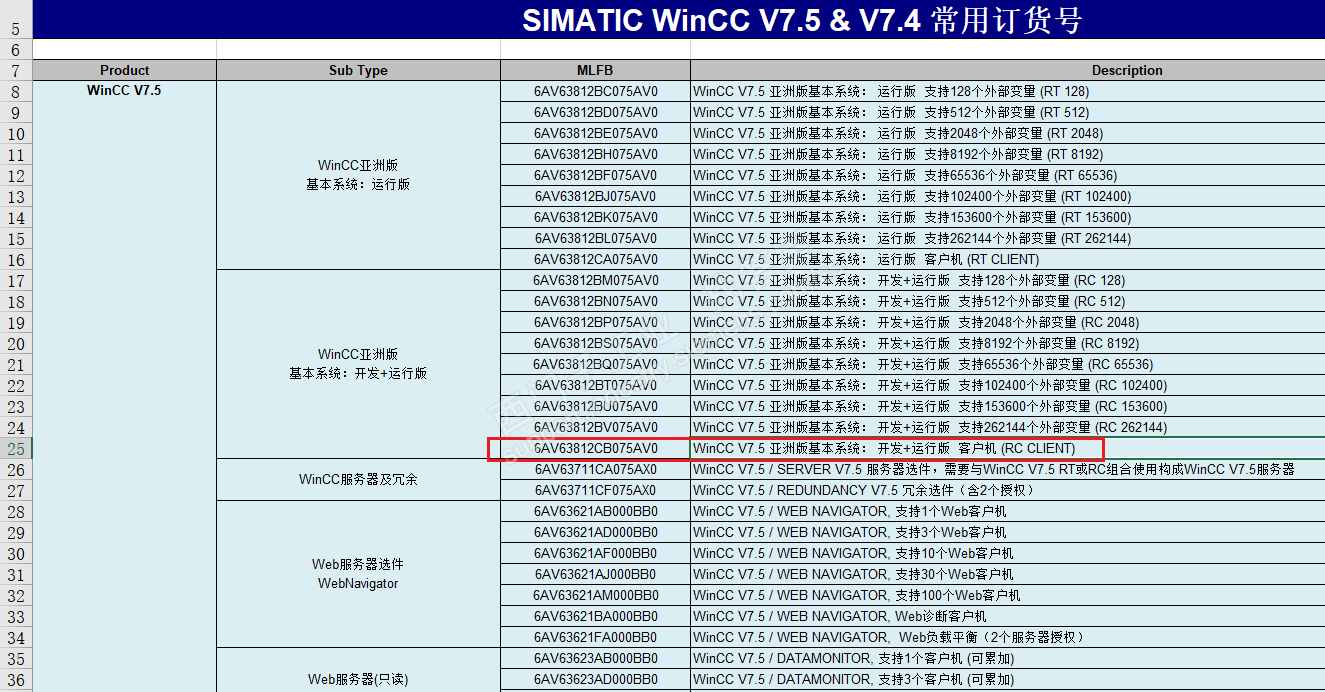Select the REDUNDANCY V7.5 冗余选件 description cell

pyautogui.click(x=1007, y=490)
